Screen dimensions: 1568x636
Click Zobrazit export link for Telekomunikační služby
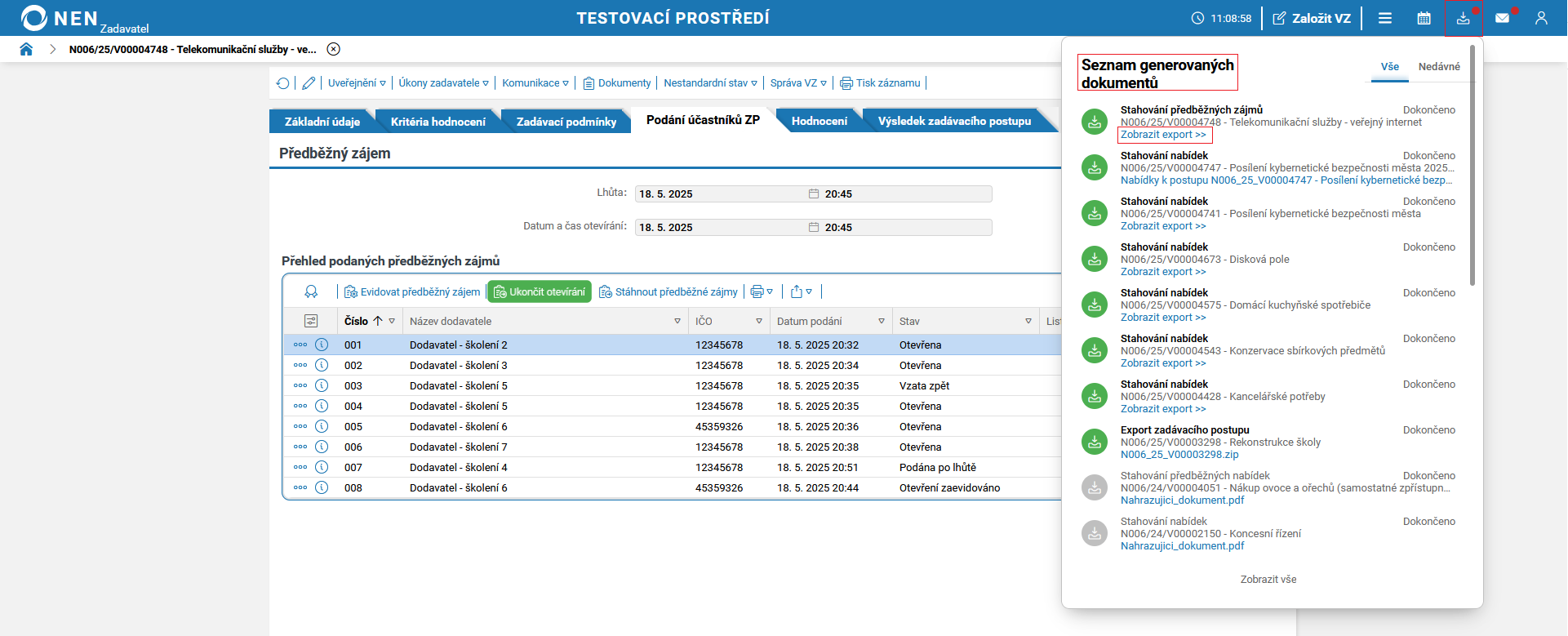1163,135
